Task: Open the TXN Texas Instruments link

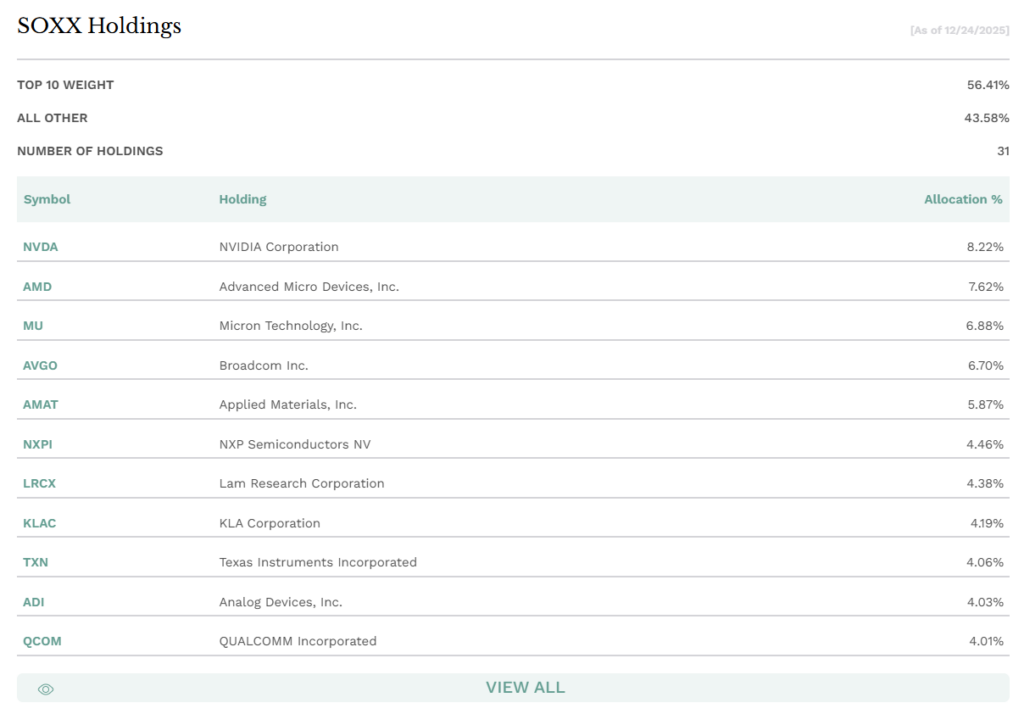Action: tap(37, 562)
